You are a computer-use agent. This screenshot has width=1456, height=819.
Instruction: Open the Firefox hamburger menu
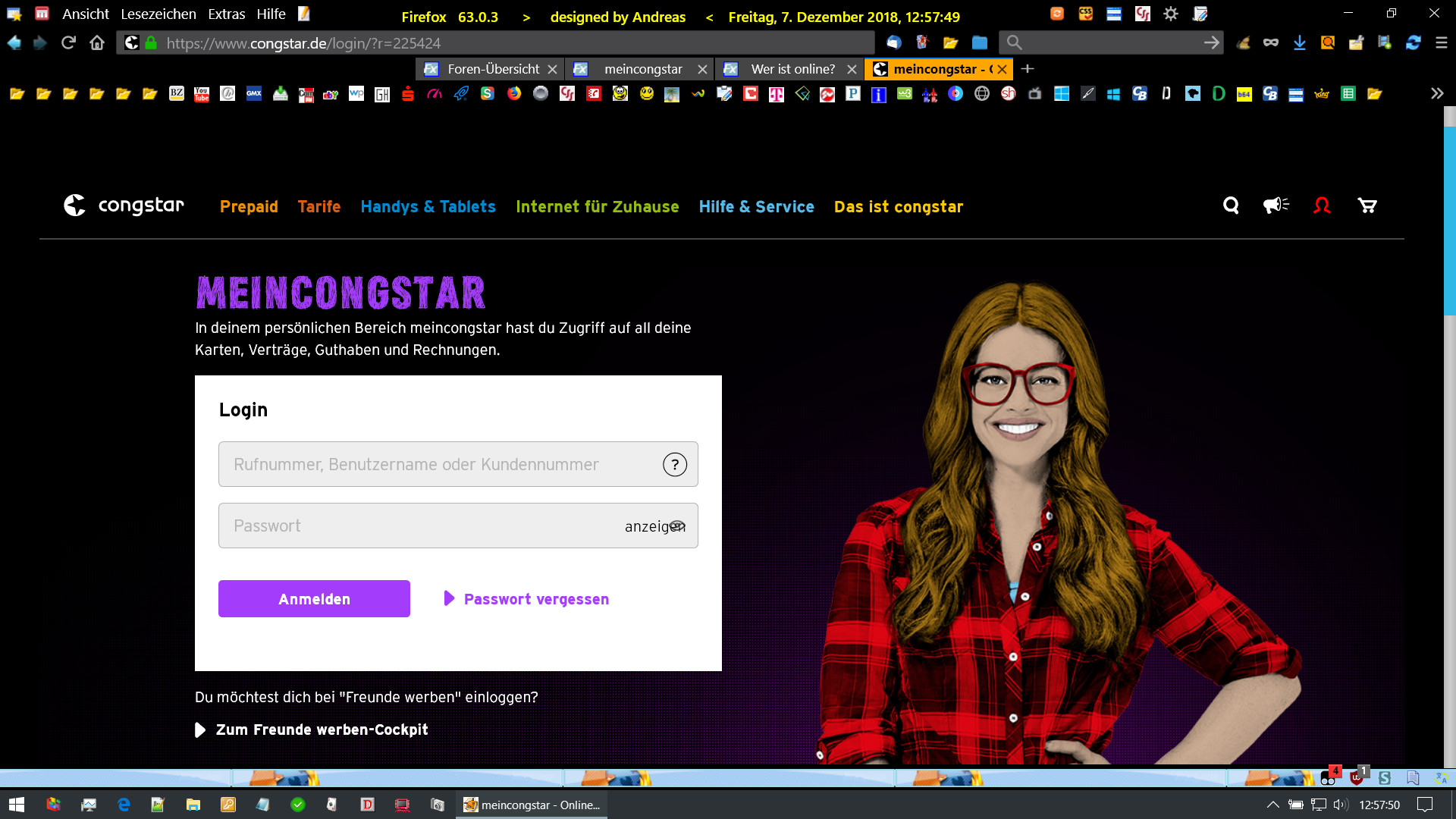coord(1442,43)
